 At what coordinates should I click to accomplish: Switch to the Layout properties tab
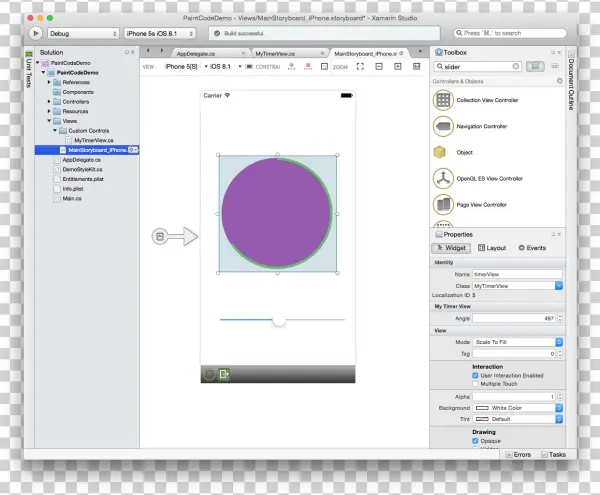tap(492, 248)
